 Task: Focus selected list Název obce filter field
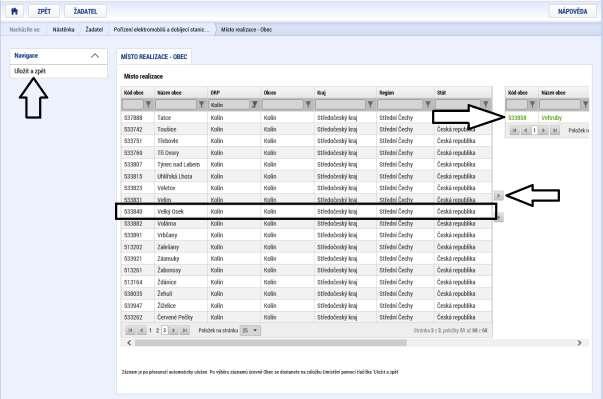[x=560, y=104]
